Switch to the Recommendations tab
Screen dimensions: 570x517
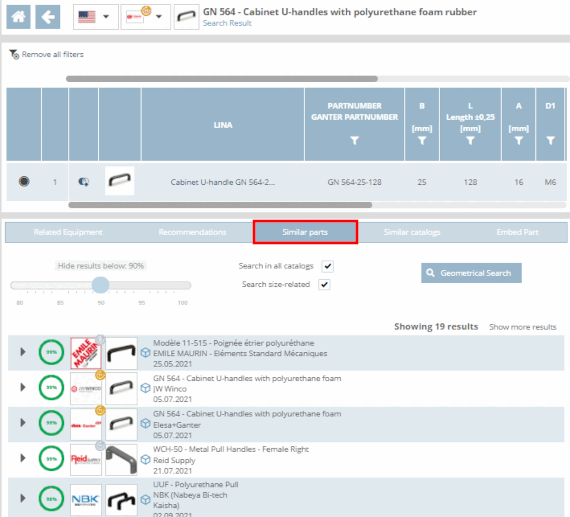tap(192, 232)
